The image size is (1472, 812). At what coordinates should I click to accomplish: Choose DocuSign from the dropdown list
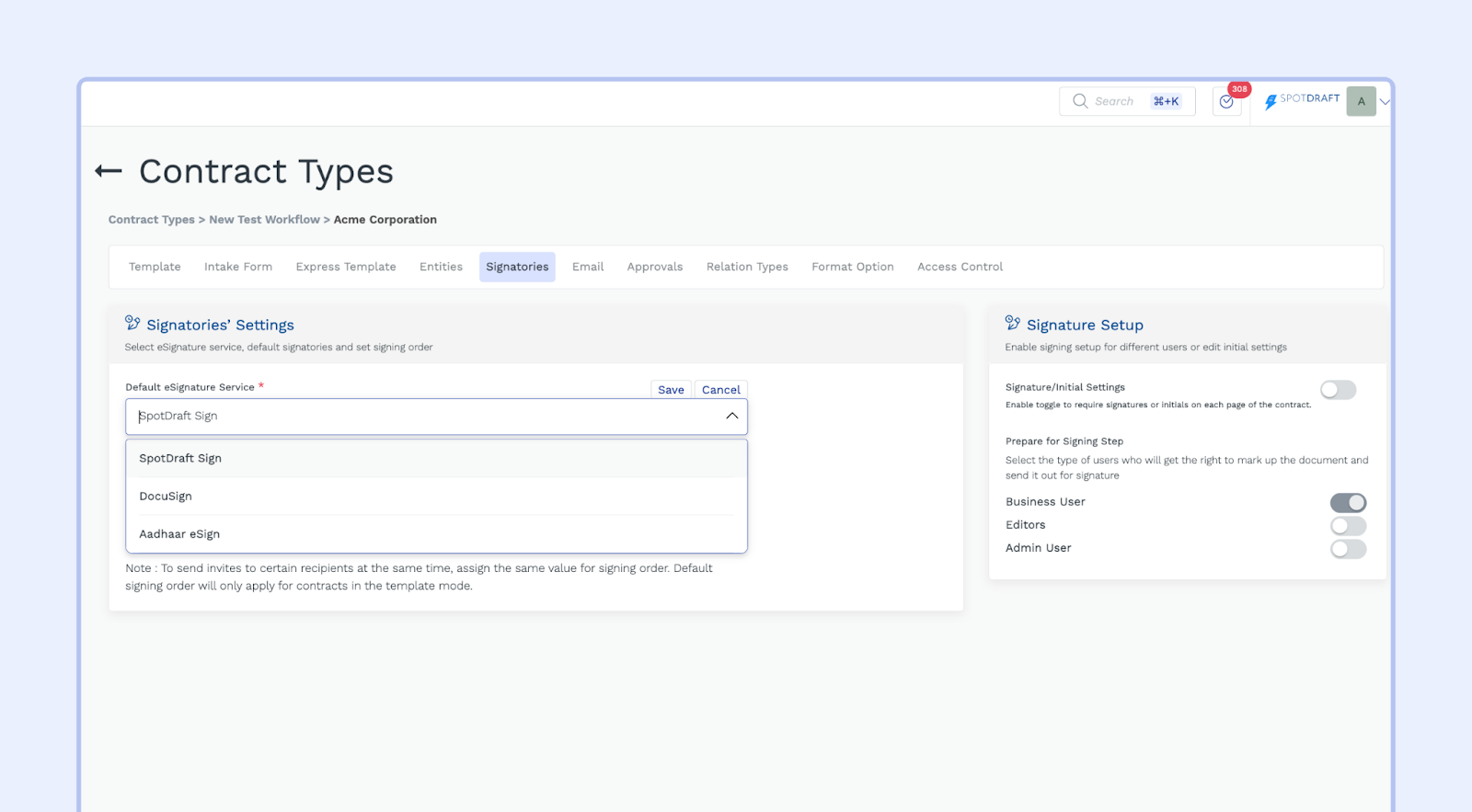tap(167, 497)
